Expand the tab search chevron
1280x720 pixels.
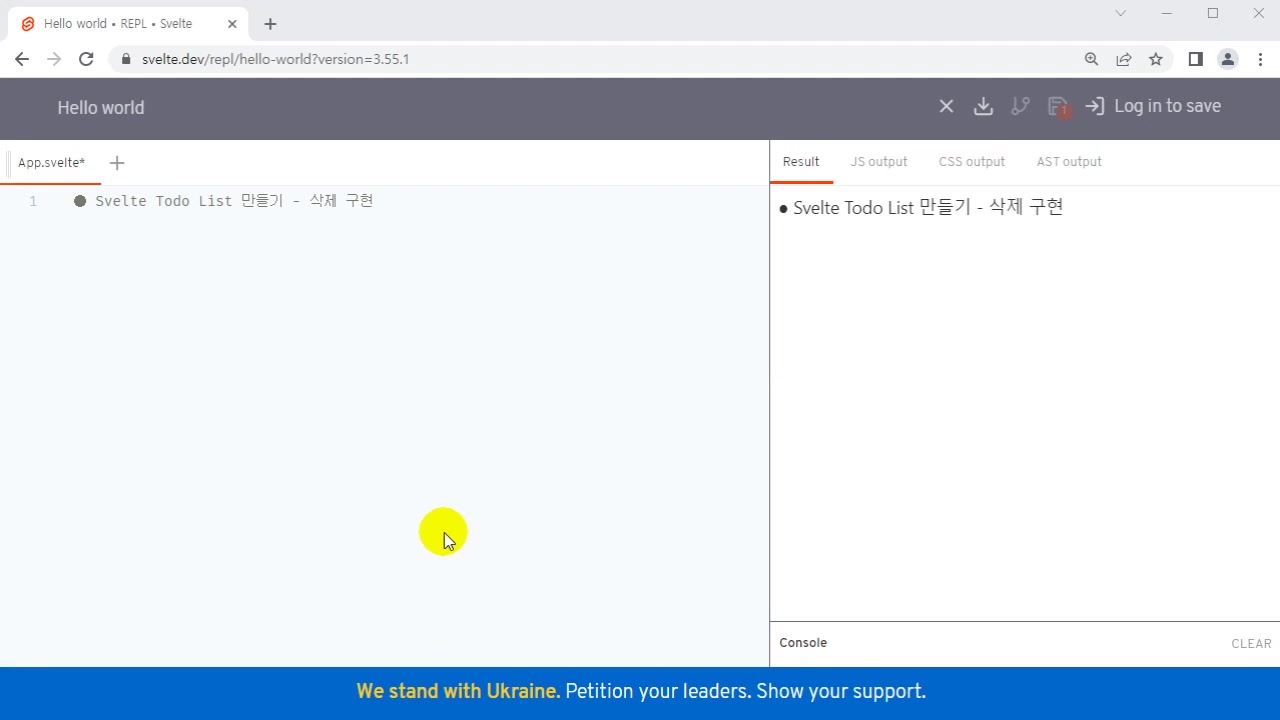(x=1121, y=13)
